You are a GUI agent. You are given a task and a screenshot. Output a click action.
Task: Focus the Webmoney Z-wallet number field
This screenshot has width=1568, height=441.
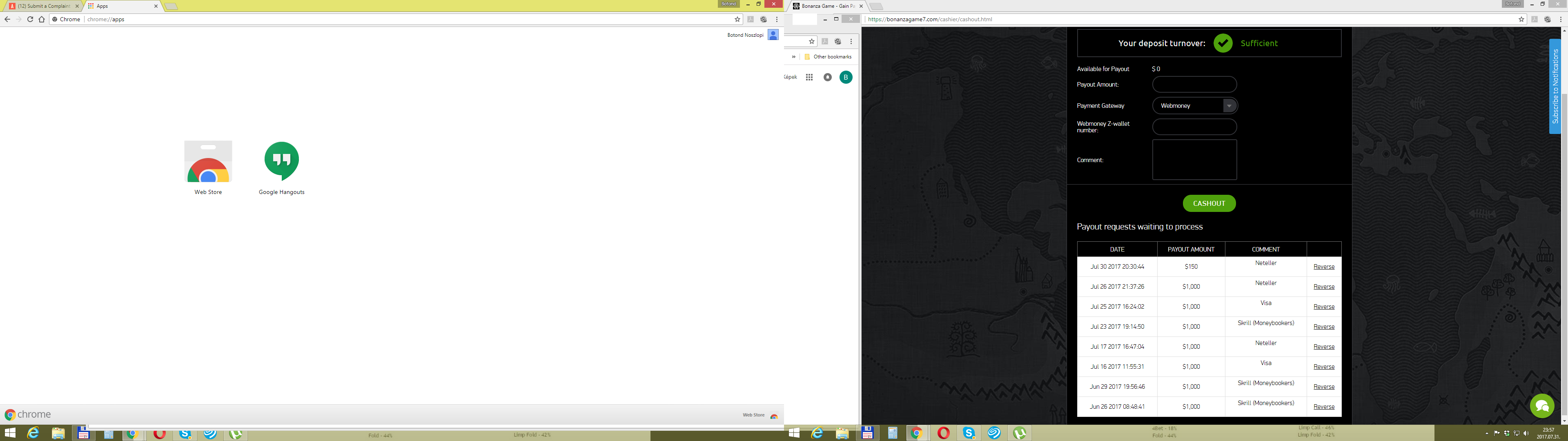1194,127
